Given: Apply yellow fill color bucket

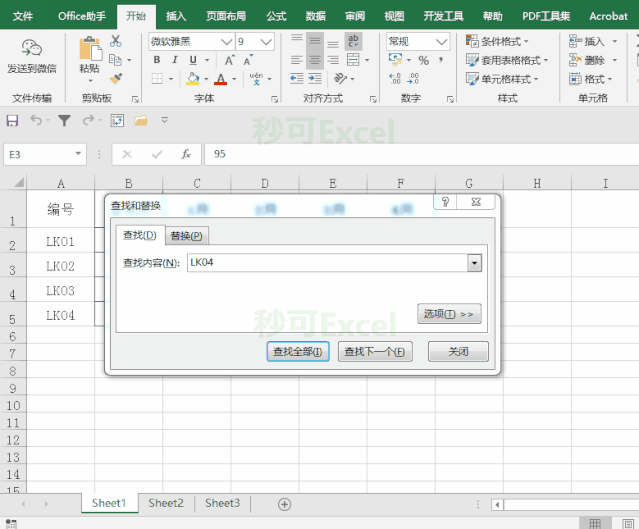Looking at the screenshot, I should [193, 78].
